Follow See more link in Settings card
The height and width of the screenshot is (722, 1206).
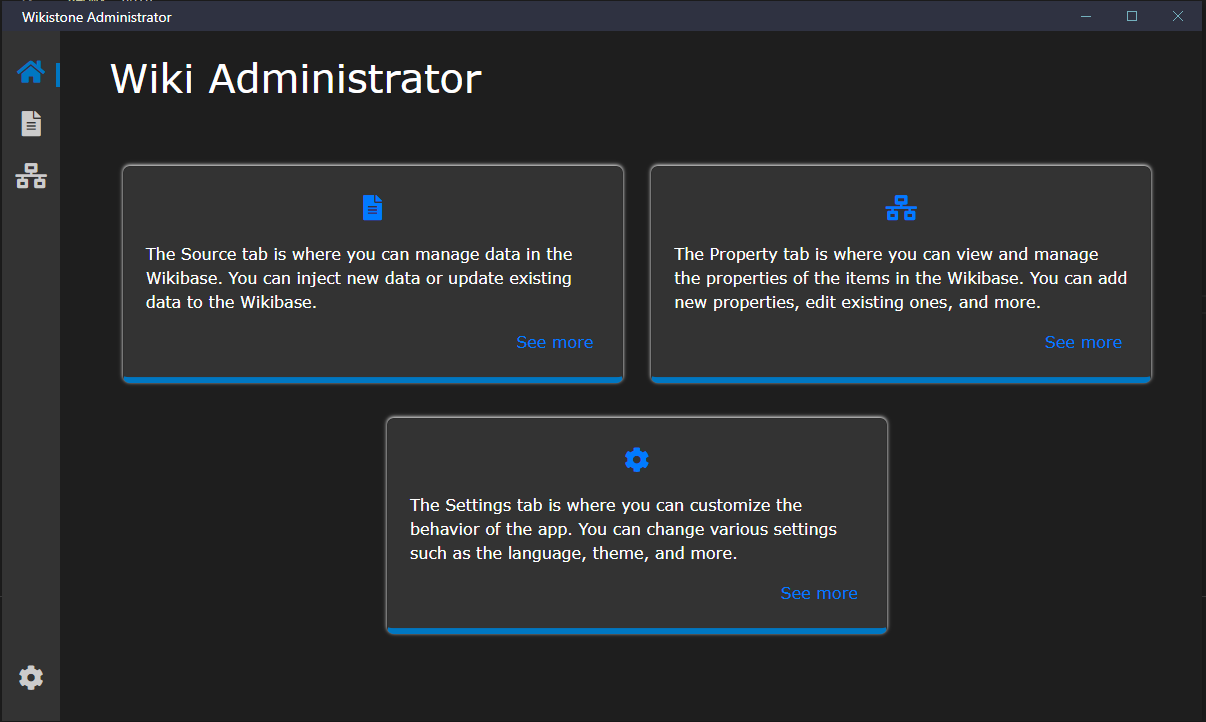pyautogui.click(x=819, y=593)
